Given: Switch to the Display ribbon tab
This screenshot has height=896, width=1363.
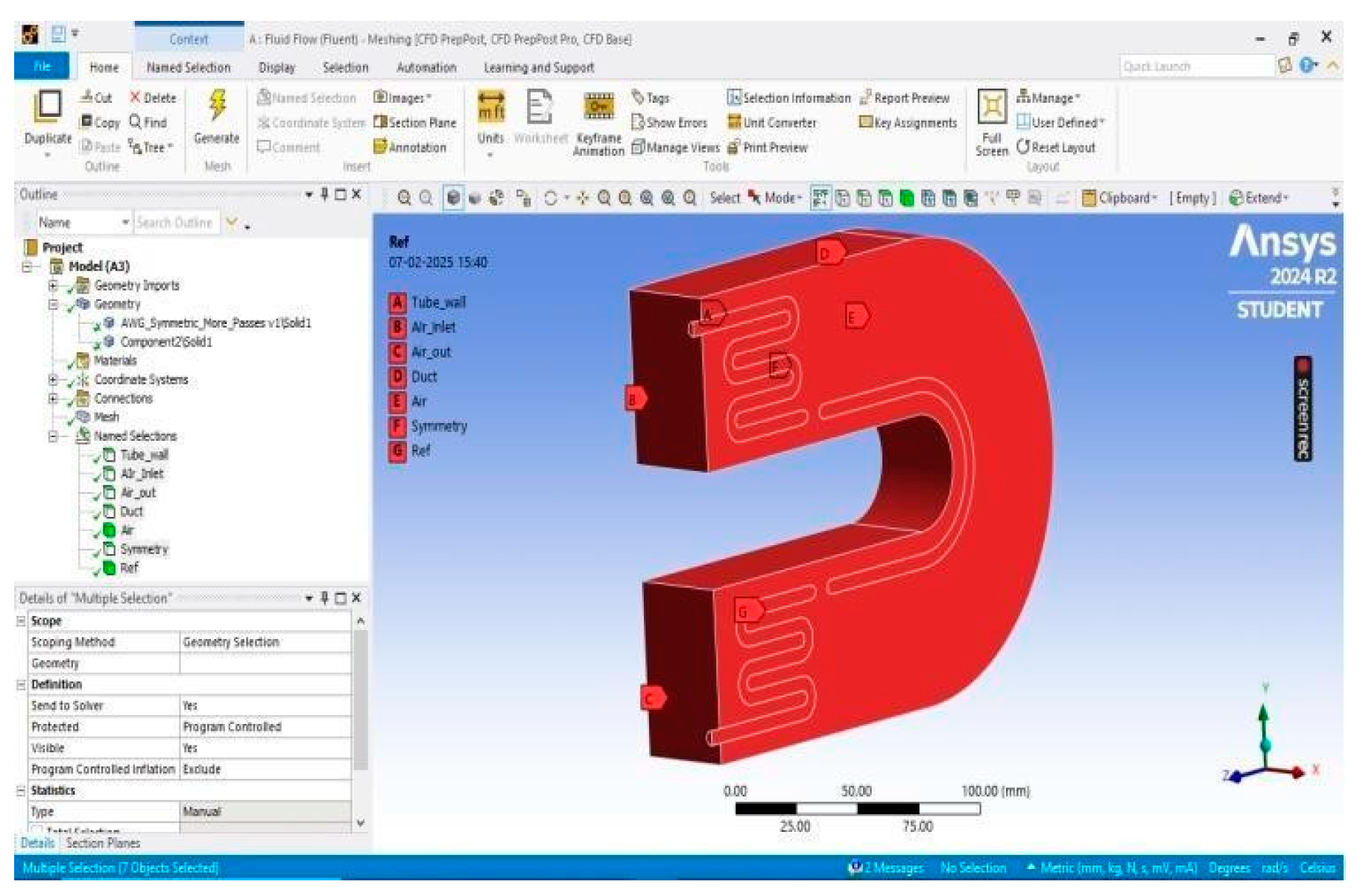Looking at the screenshot, I should 276,68.
